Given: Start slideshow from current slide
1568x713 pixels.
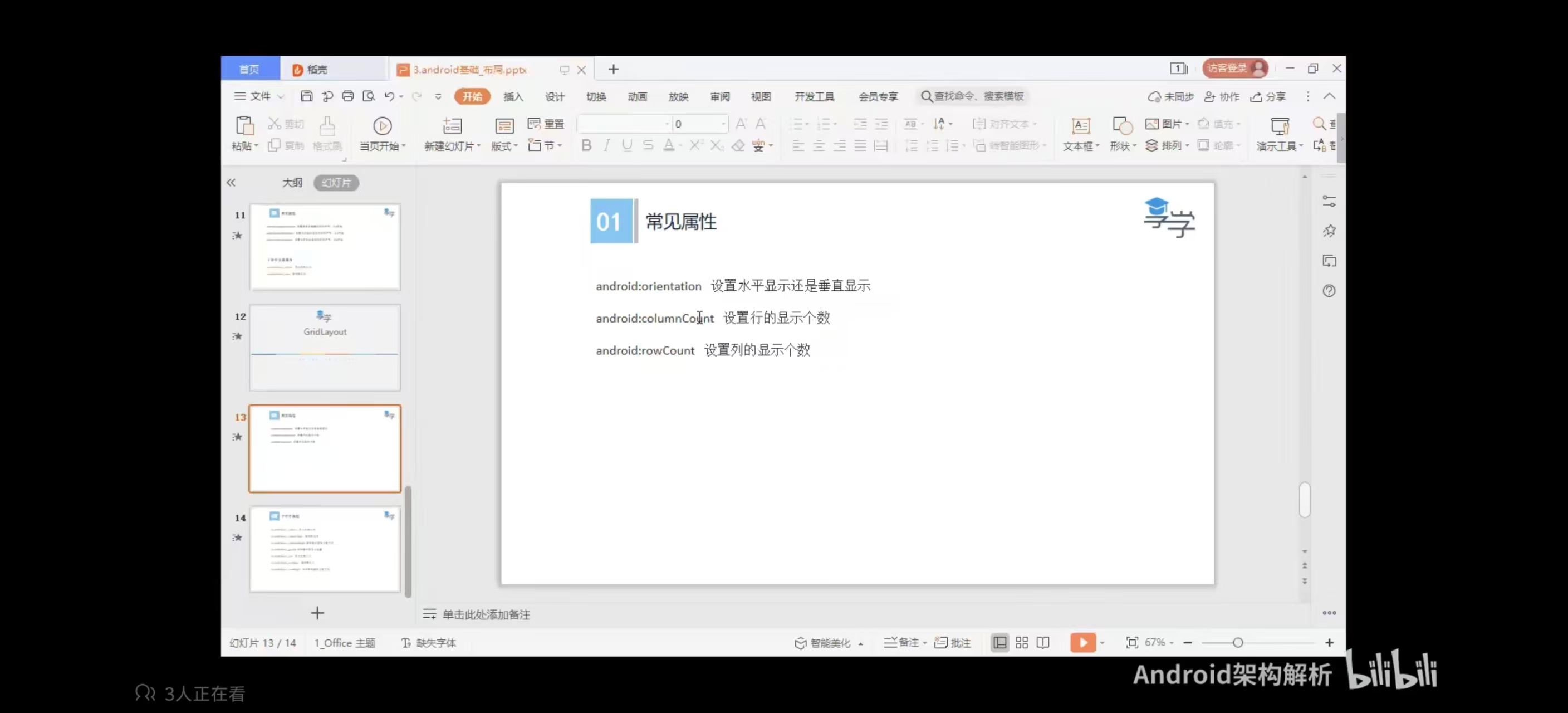Looking at the screenshot, I should tap(383, 126).
